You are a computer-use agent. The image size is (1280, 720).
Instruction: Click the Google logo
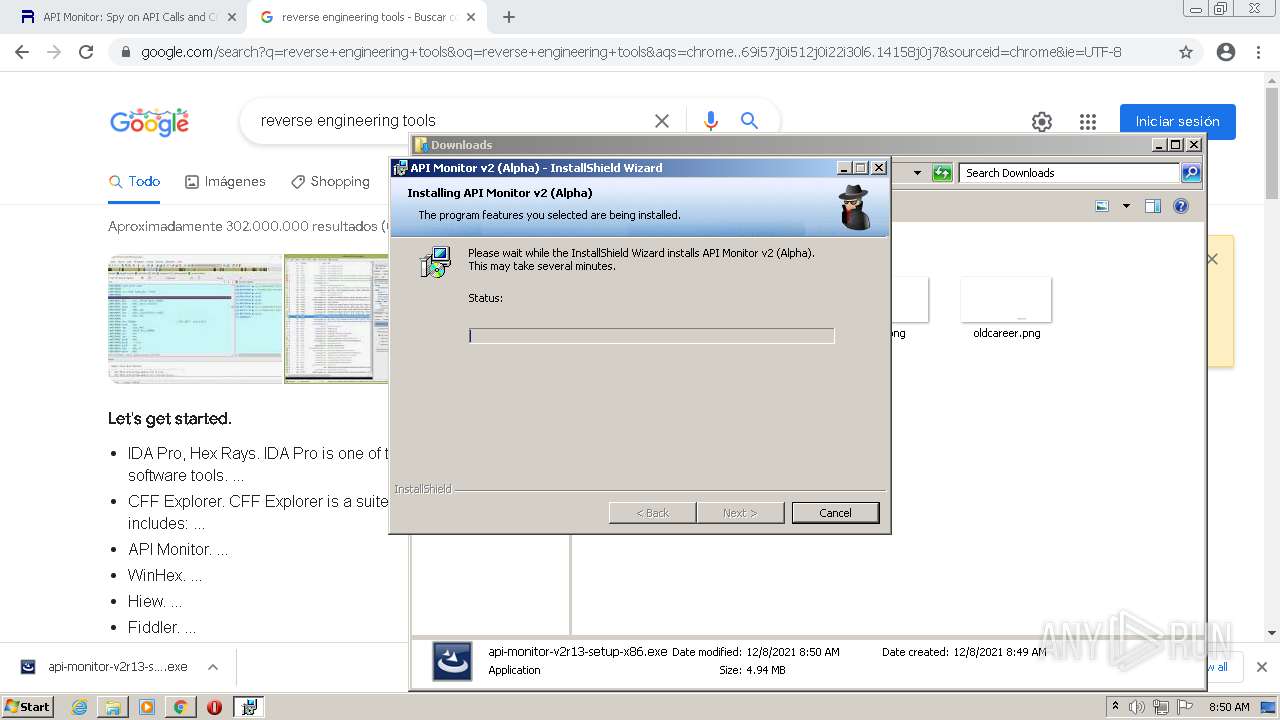click(150, 122)
